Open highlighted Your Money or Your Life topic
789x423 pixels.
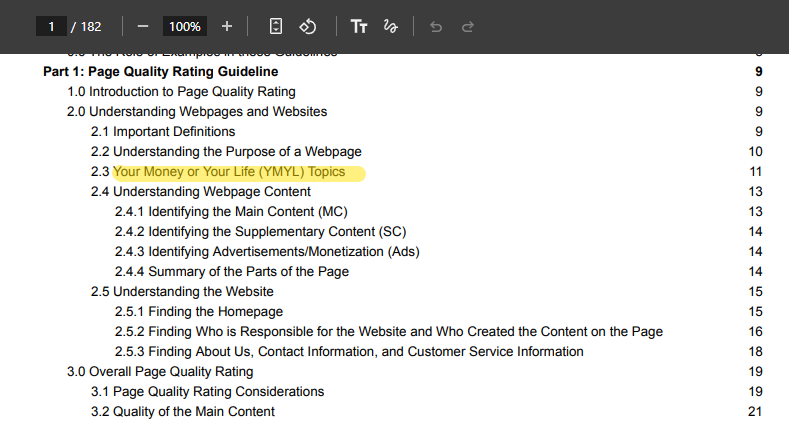[x=229, y=172]
